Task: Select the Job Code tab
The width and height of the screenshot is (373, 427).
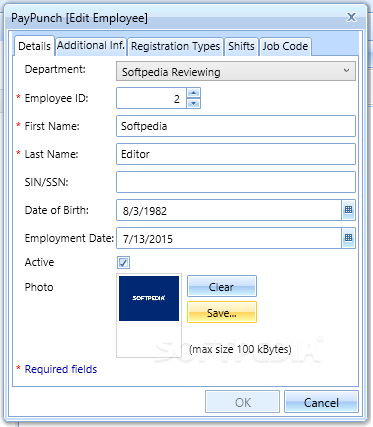Action: pos(285,46)
